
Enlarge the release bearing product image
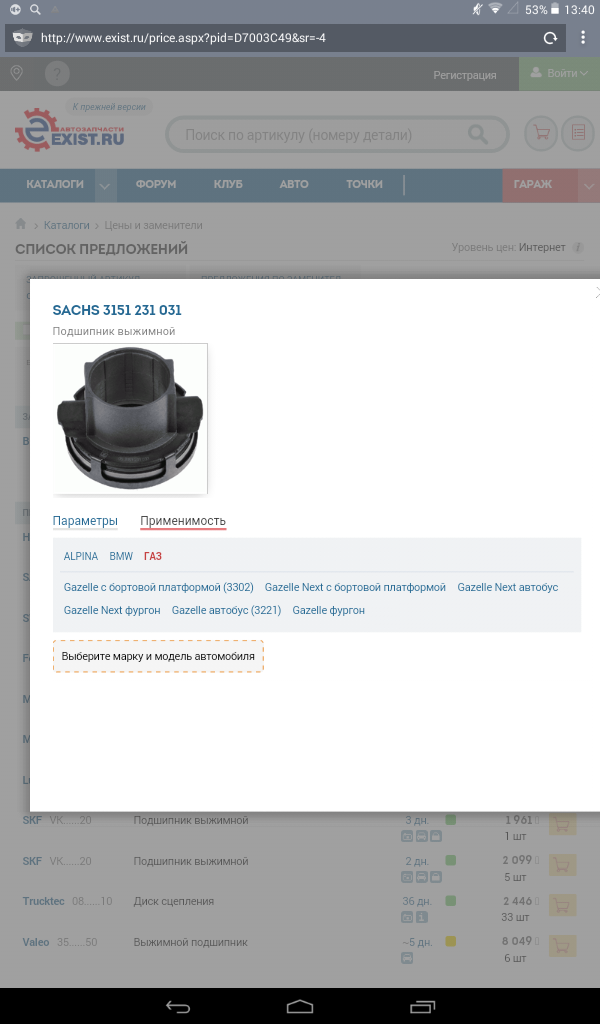tap(130, 419)
